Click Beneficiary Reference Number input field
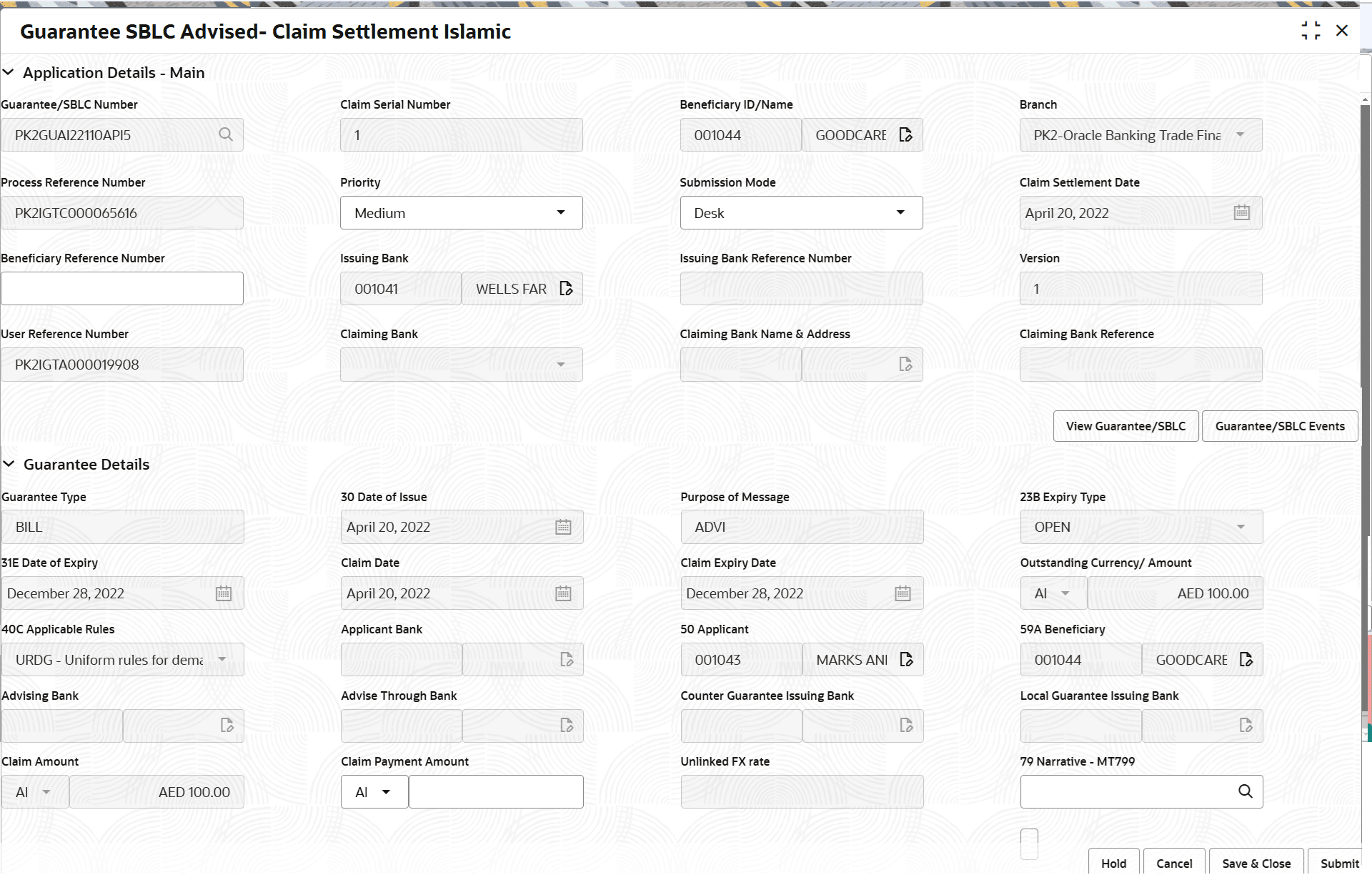 tap(122, 289)
